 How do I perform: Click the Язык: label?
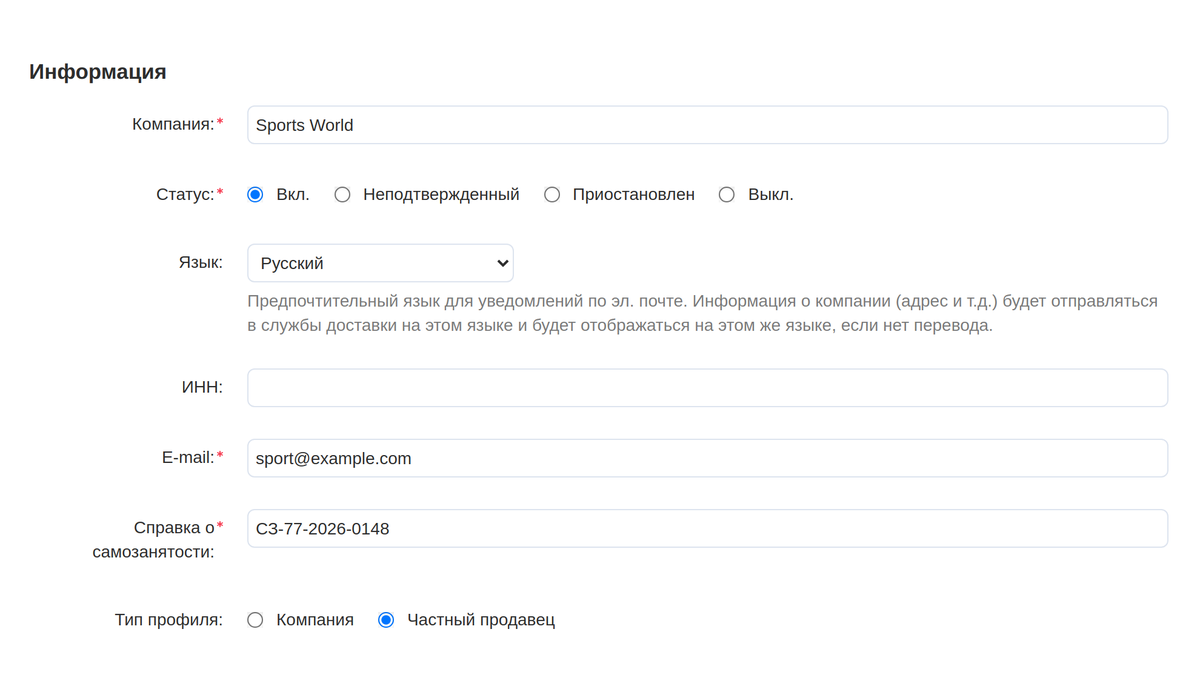(x=200, y=263)
